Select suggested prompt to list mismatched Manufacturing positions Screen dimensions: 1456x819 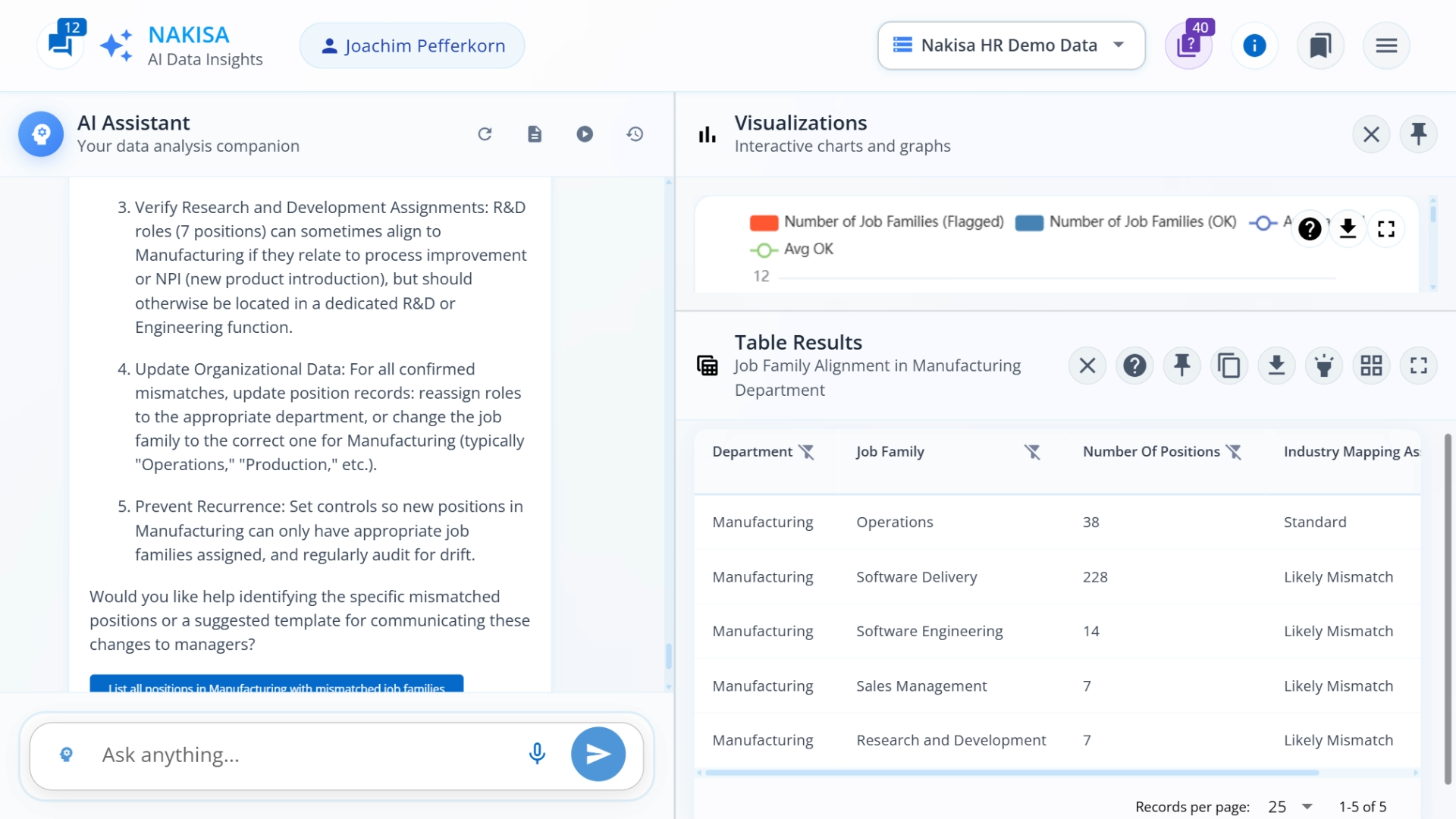(x=276, y=686)
